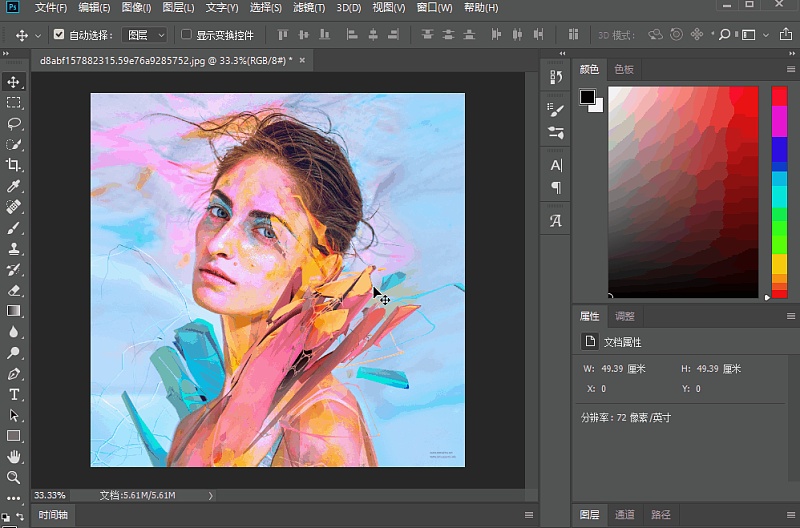This screenshot has width=800, height=528.
Task: Select the Rectangular Marquee tool
Action: [14, 103]
